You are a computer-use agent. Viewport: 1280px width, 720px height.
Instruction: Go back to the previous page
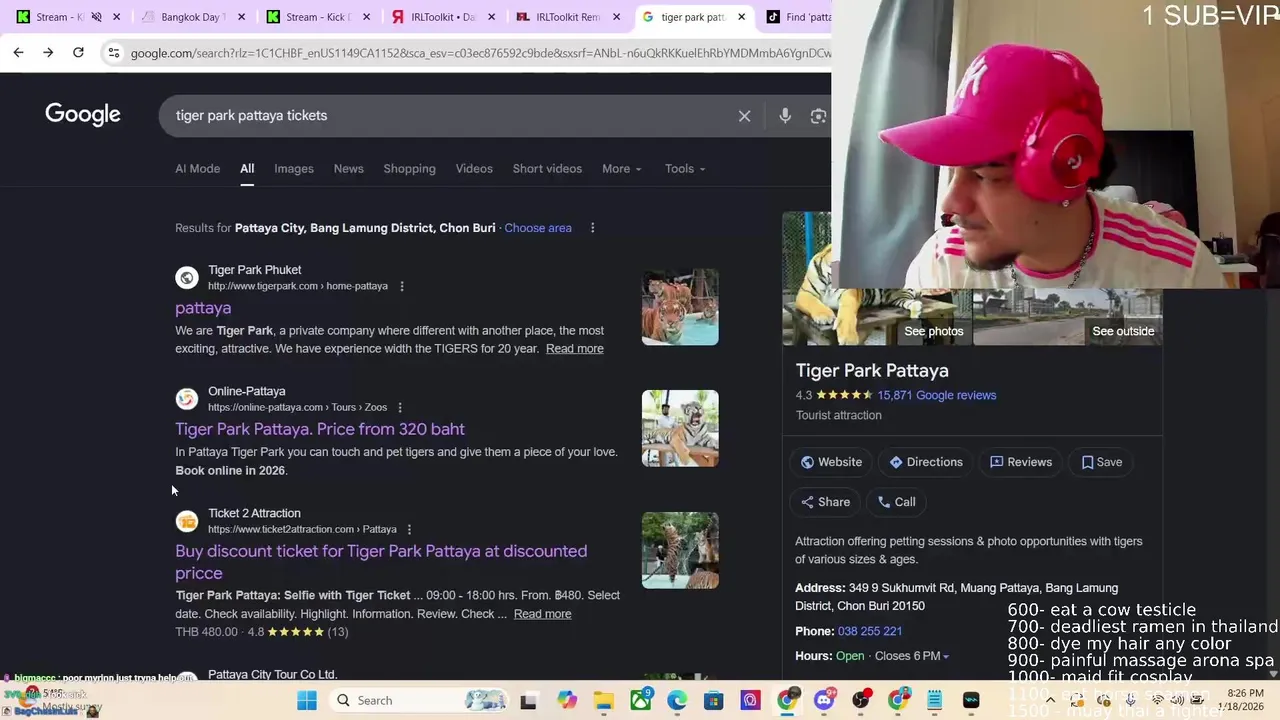(18, 52)
